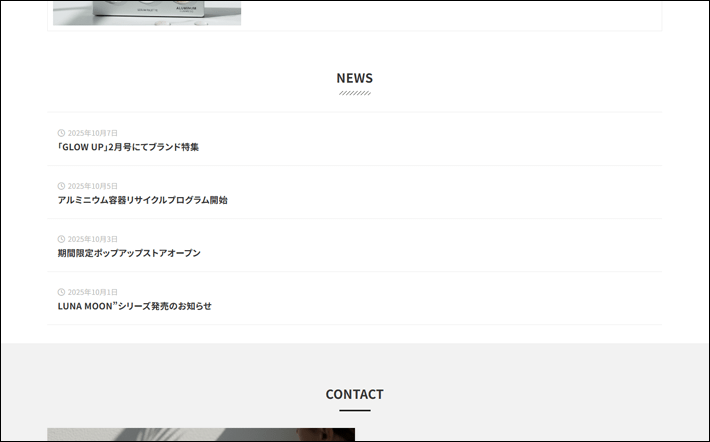Click the clock icon beside 2025年10月7日
Screen dimensions: 710x442
point(62,133)
